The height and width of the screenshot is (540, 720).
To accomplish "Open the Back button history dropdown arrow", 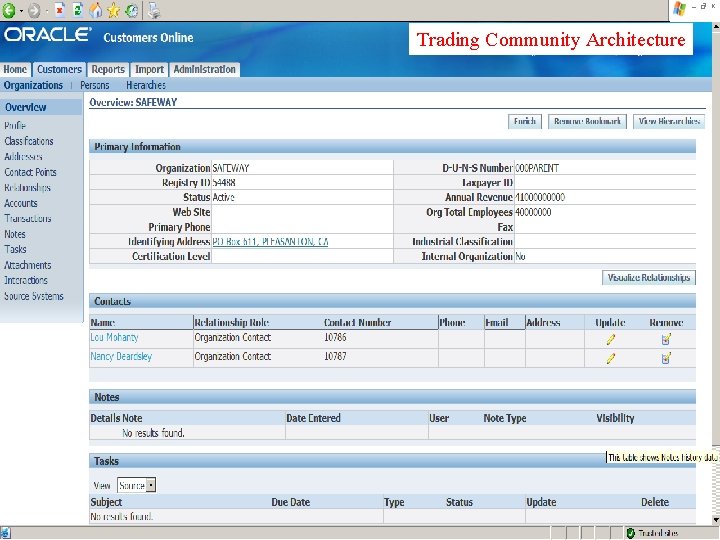I will (21, 11).
